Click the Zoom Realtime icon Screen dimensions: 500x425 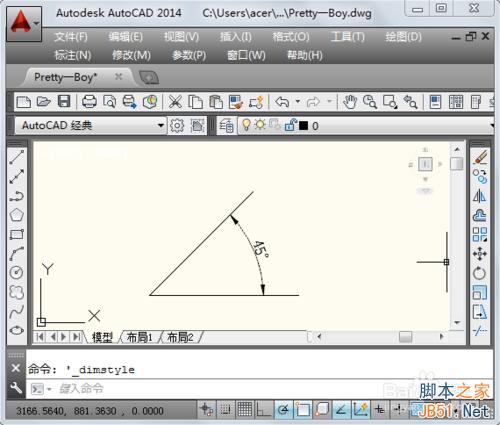tap(370, 102)
